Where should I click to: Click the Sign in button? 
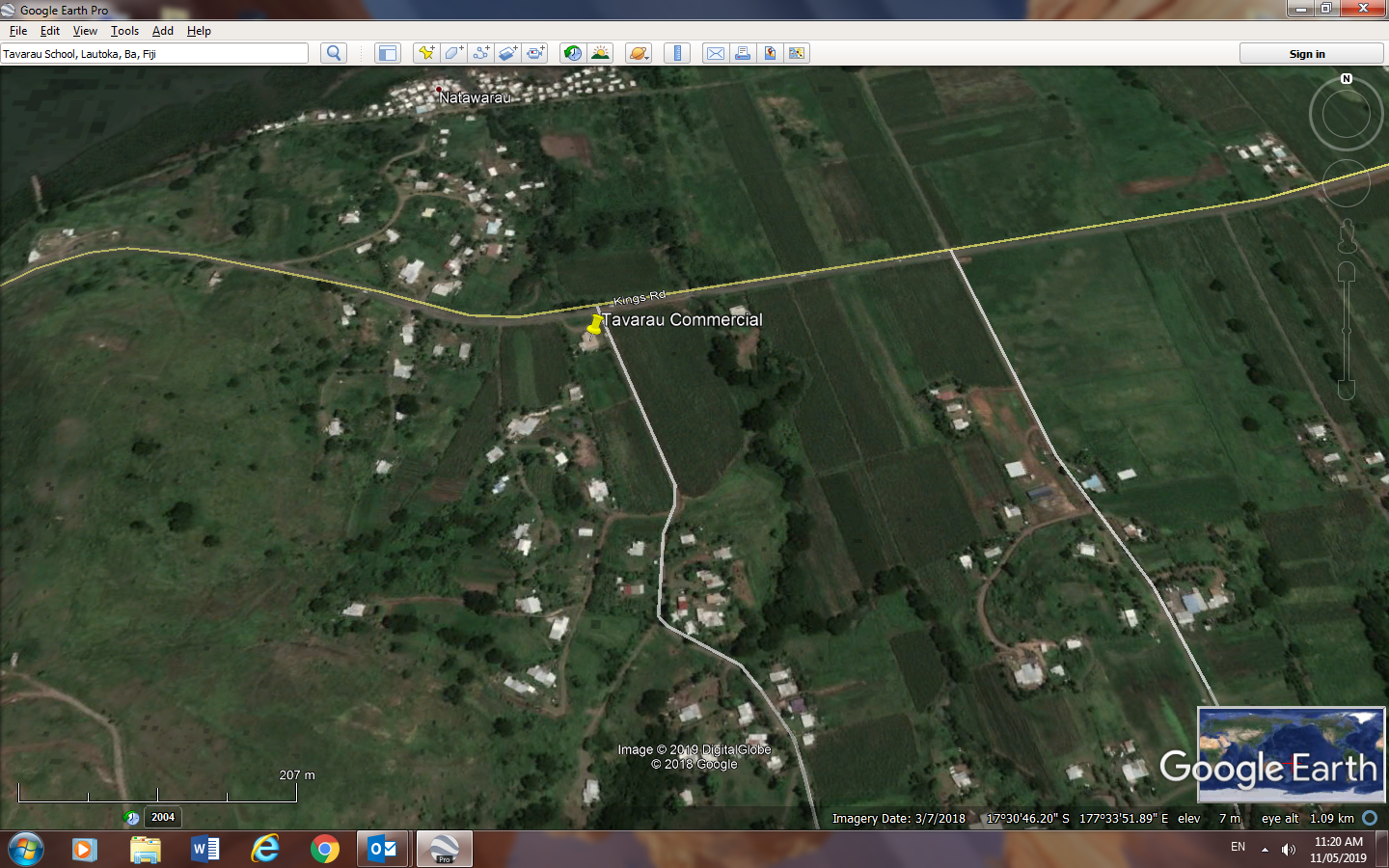[x=1307, y=54]
